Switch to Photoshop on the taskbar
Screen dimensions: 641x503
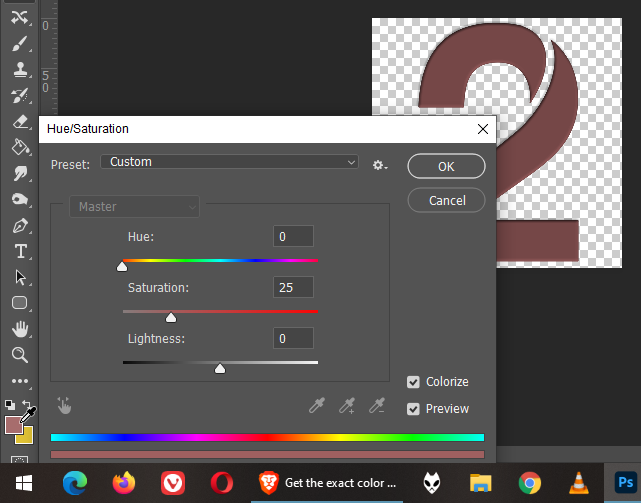click(625, 483)
